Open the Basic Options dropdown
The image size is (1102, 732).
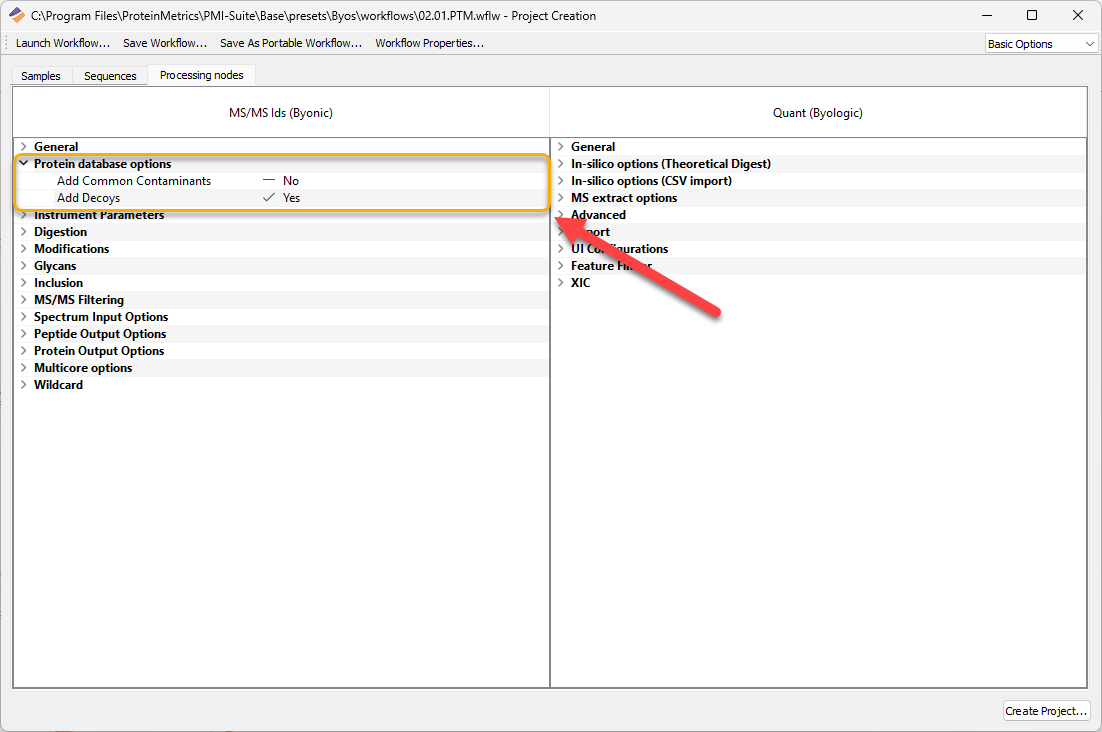point(1041,44)
